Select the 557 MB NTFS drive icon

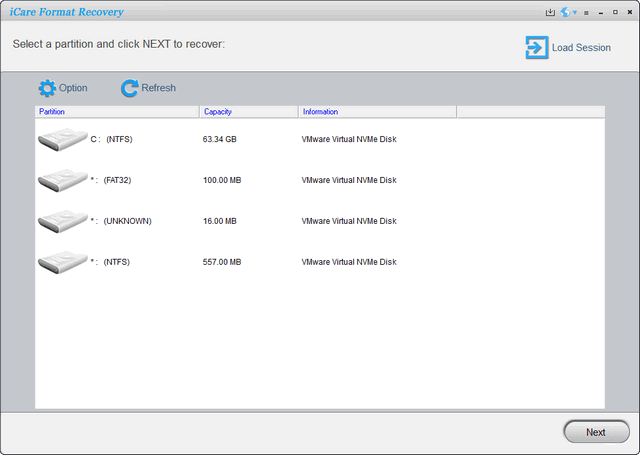click(x=62, y=262)
